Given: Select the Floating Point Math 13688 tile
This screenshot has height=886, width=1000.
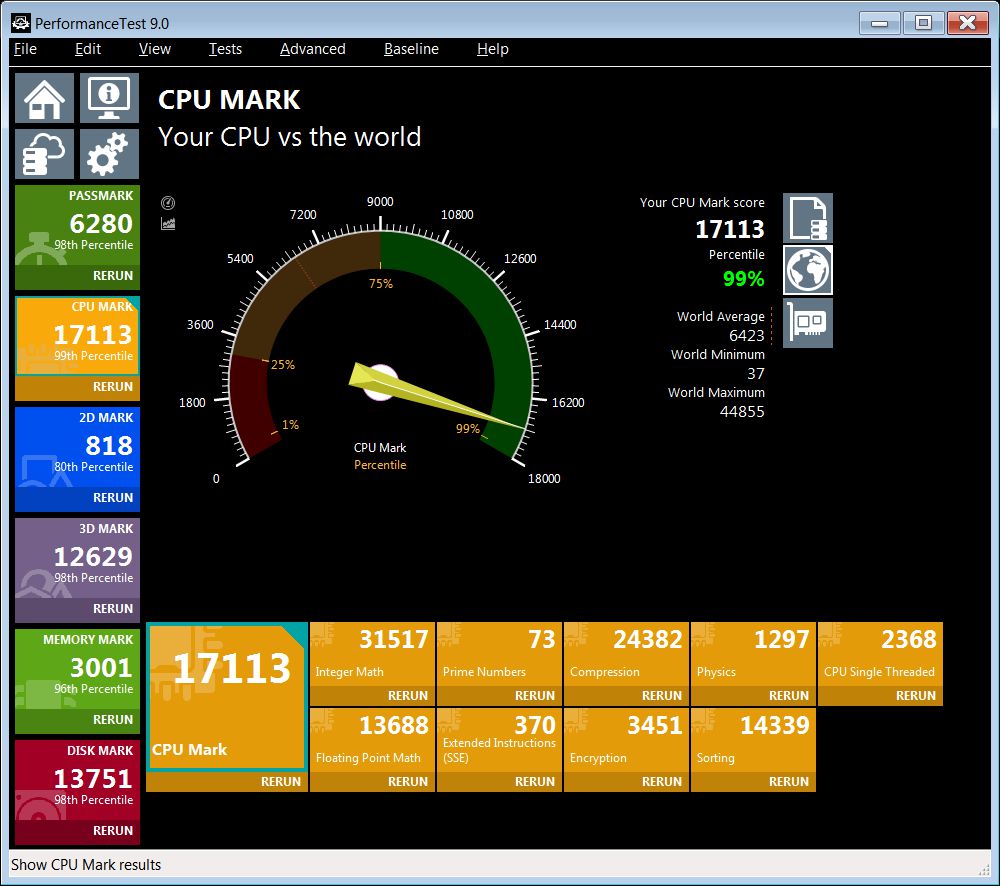Looking at the screenshot, I should tap(372, 740).
